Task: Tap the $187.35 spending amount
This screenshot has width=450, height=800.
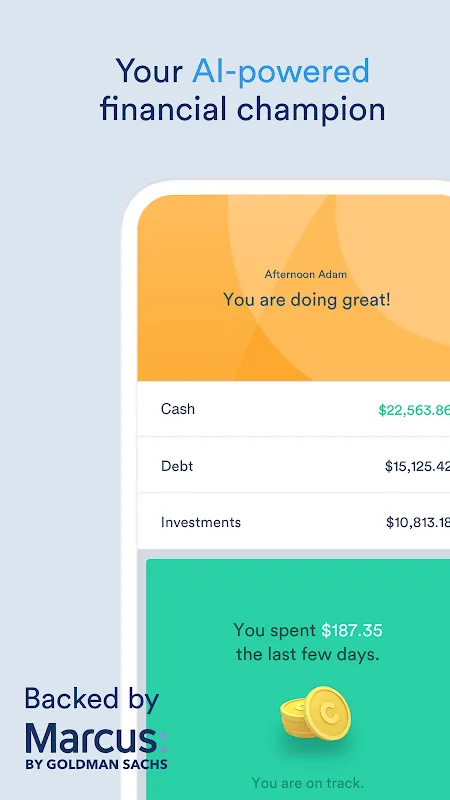Action: (352, 631)
